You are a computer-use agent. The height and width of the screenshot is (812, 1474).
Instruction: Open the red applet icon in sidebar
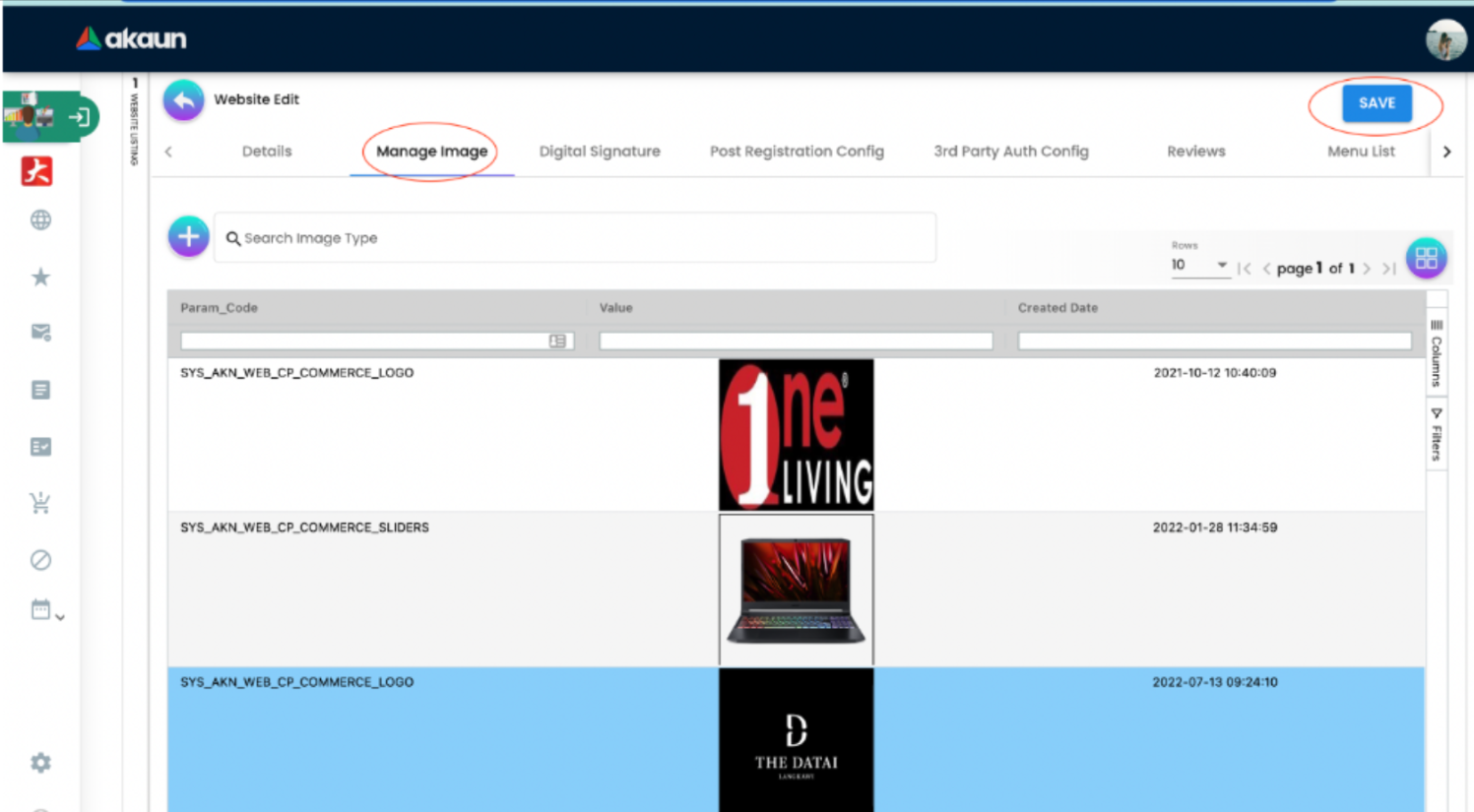coord(36,170)
